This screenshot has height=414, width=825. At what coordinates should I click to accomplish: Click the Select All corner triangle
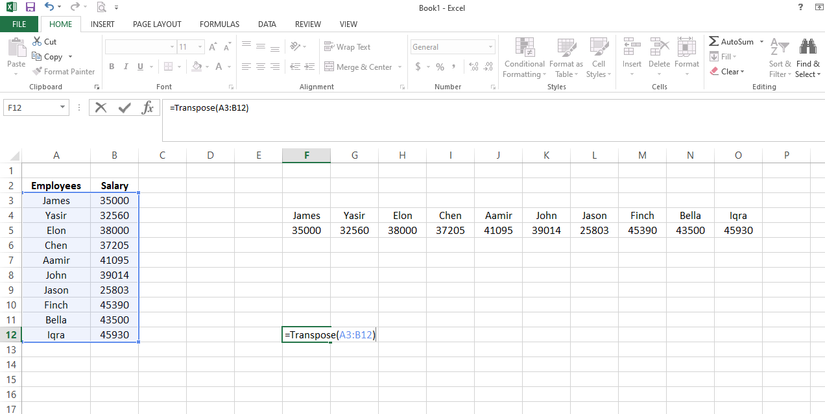click(15, 156)
